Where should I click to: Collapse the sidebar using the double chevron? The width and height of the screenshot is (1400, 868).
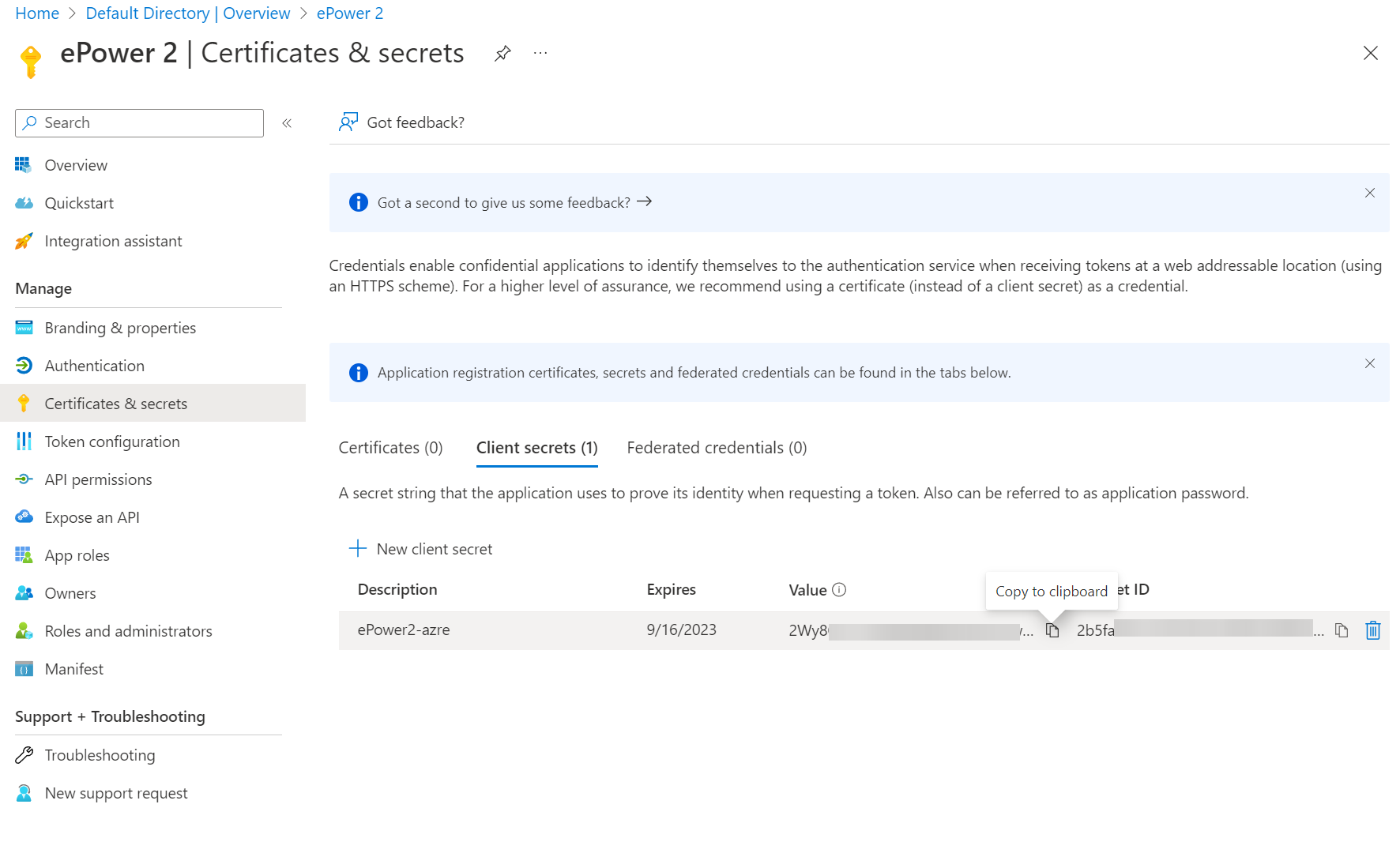287,123
